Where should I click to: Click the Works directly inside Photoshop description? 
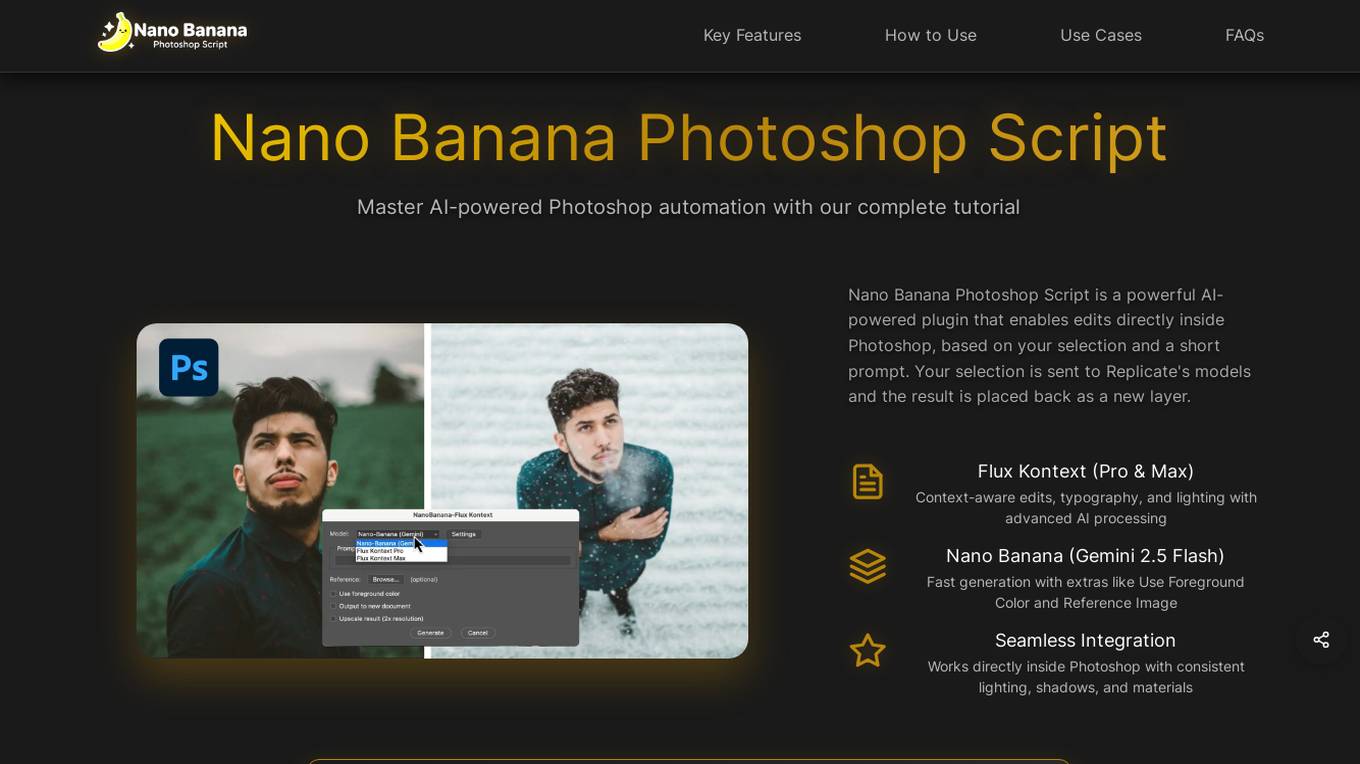1086,677
